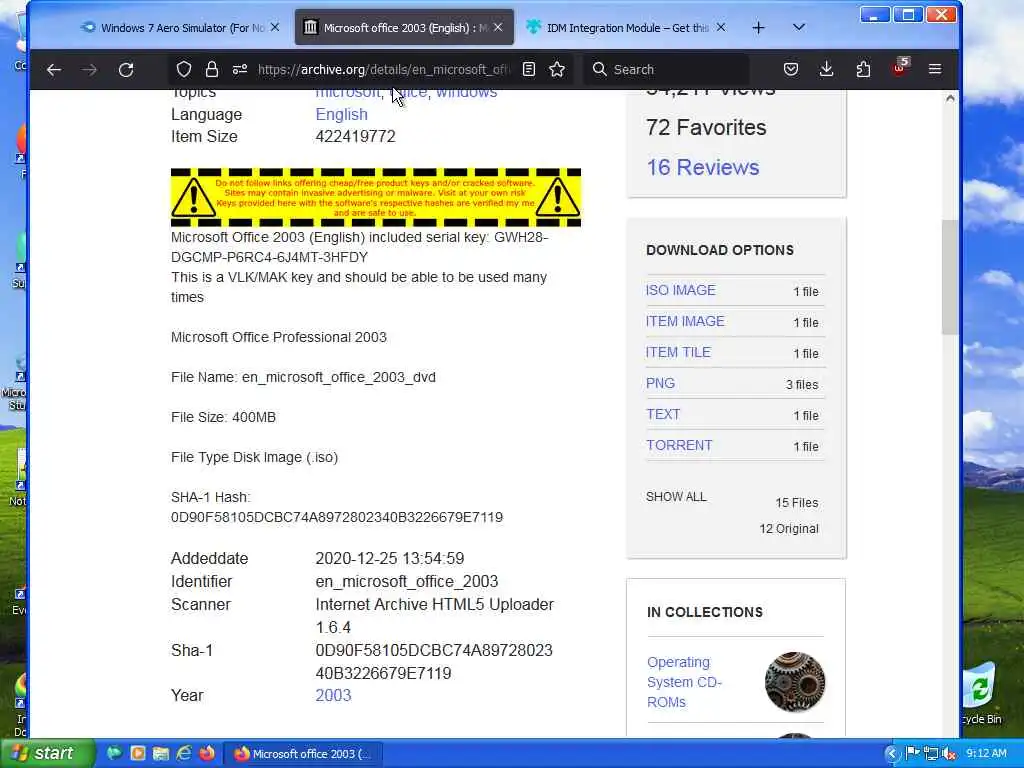Image resolution: width=1024 pixels, height=768 pixels.
Task: Open the site permissions icon in address bar
Action: click(240, 69)
